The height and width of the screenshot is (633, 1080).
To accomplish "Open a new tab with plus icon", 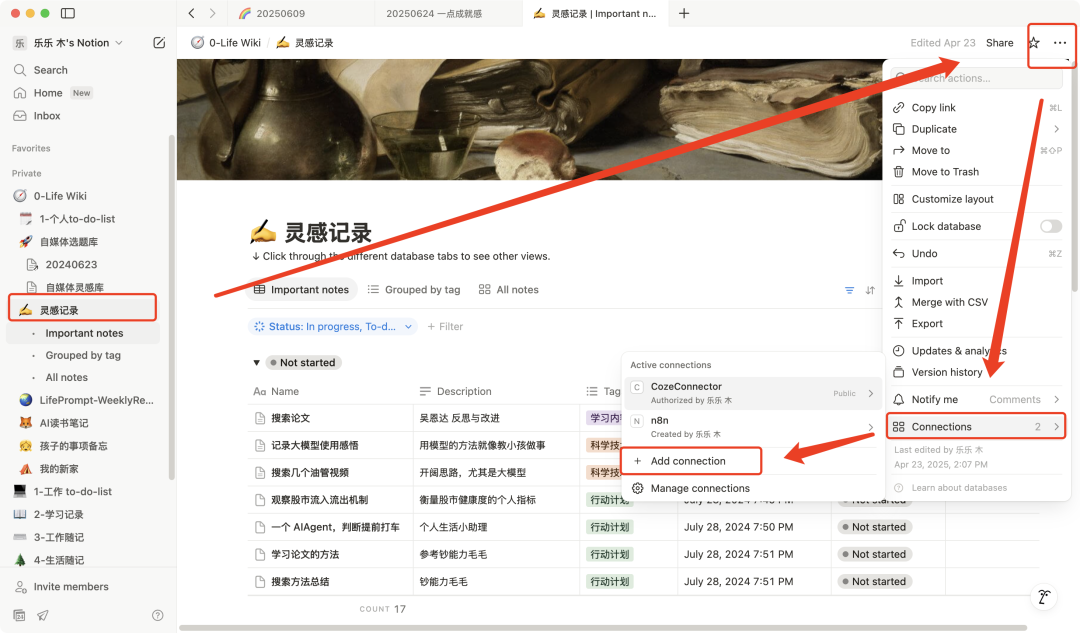I will (684, 13).
